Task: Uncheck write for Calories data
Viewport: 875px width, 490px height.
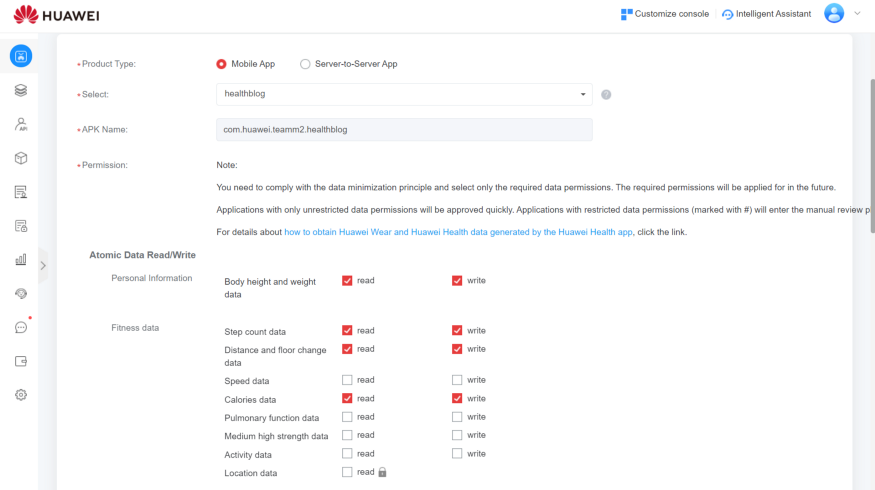Action: pos(457,398)
